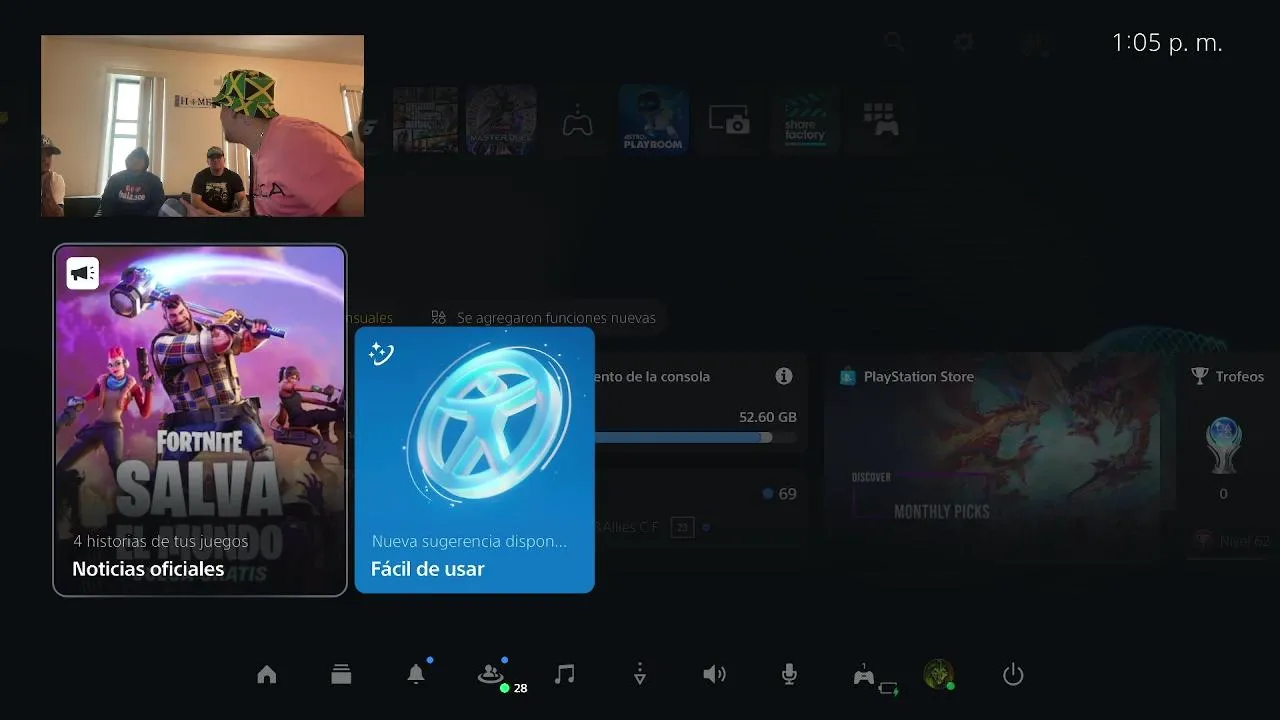Open the Fácil de usar card
1280x720 pixels.
[x=475, y=460]
